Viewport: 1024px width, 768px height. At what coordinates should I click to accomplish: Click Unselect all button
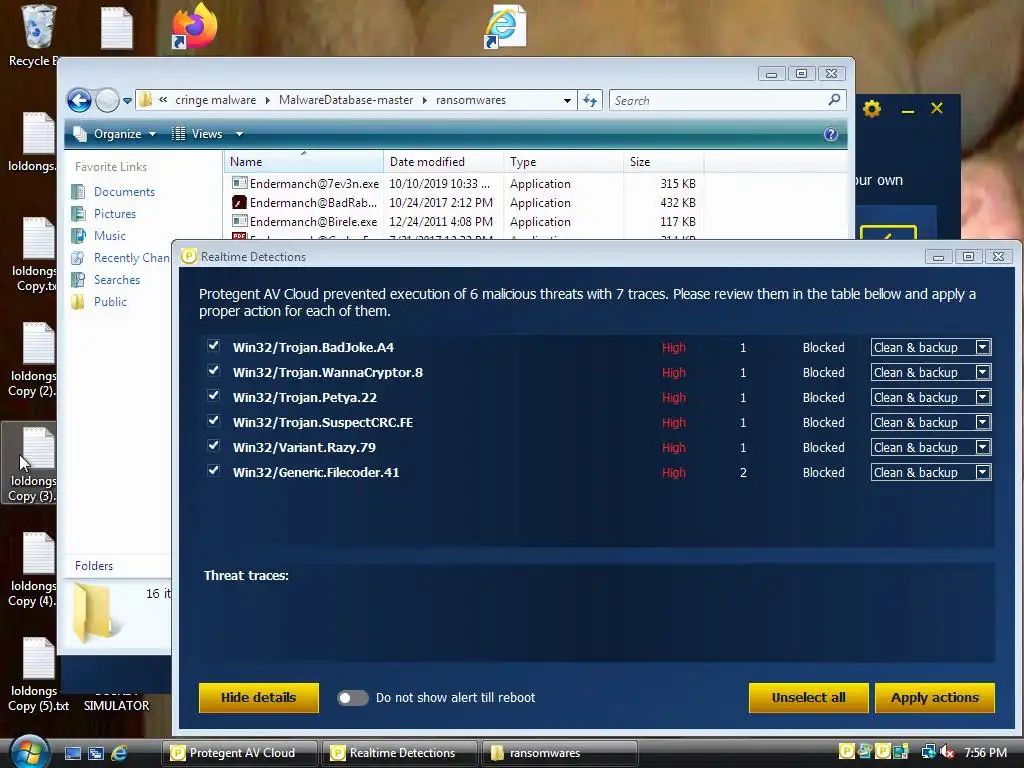[x=808, y=697]
